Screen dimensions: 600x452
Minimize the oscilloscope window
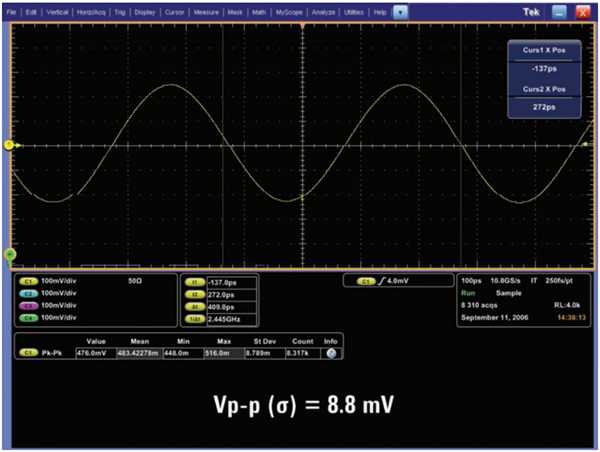559,12
